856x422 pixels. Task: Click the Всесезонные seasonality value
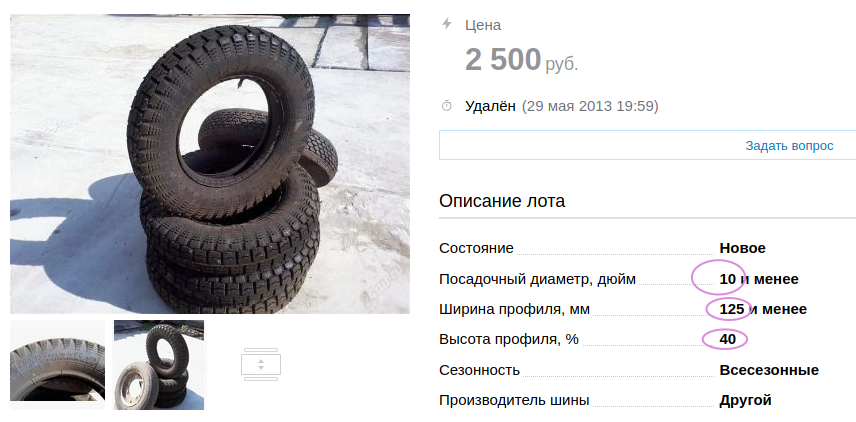point(769,370)
